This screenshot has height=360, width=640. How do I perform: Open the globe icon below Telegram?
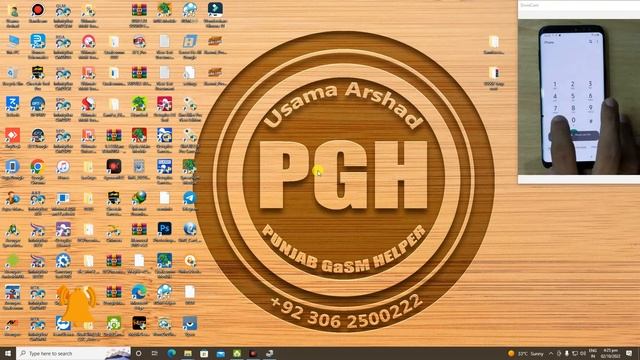point(189,229)
